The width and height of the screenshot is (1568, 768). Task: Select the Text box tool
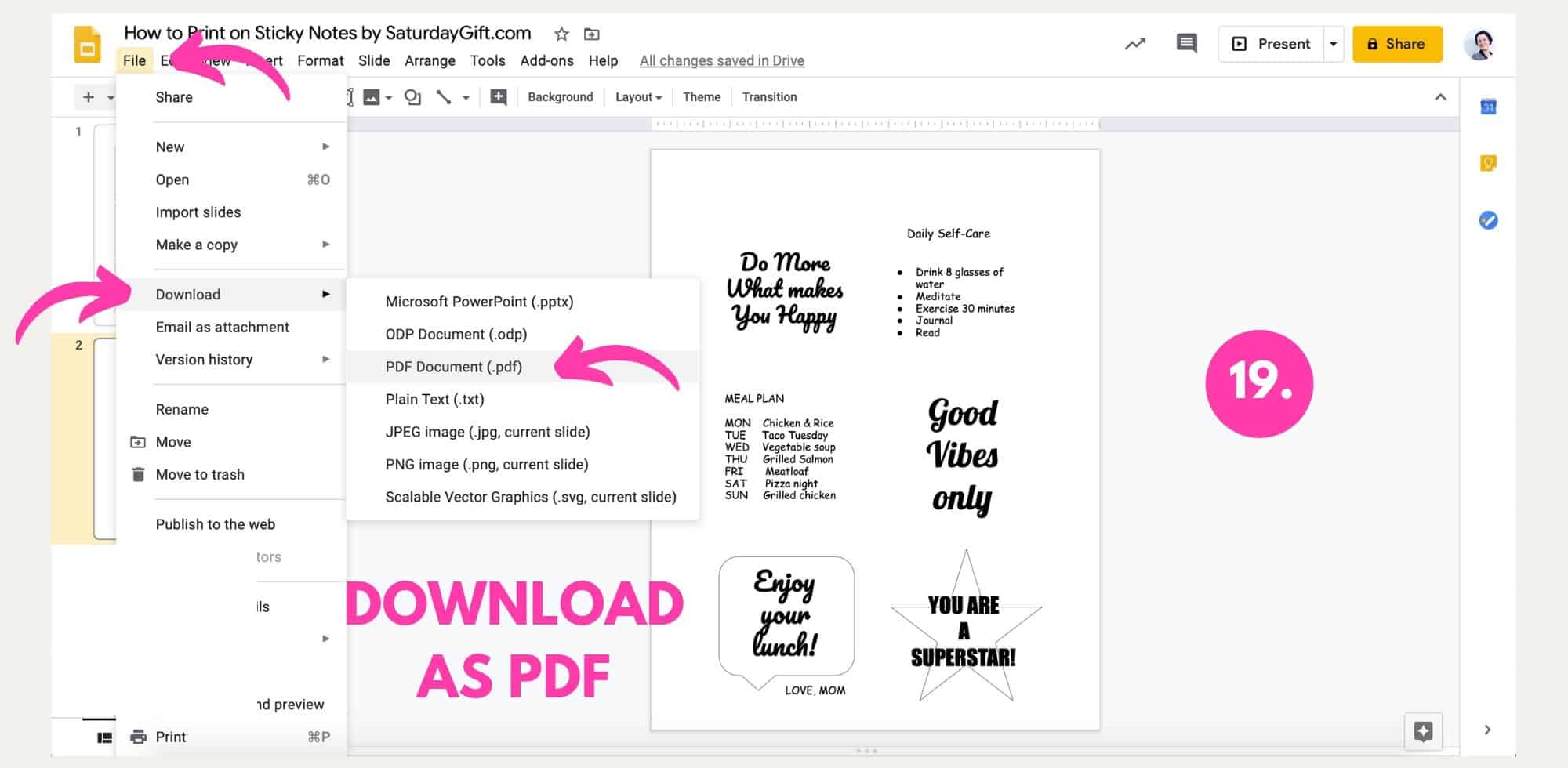pos(350,96)
